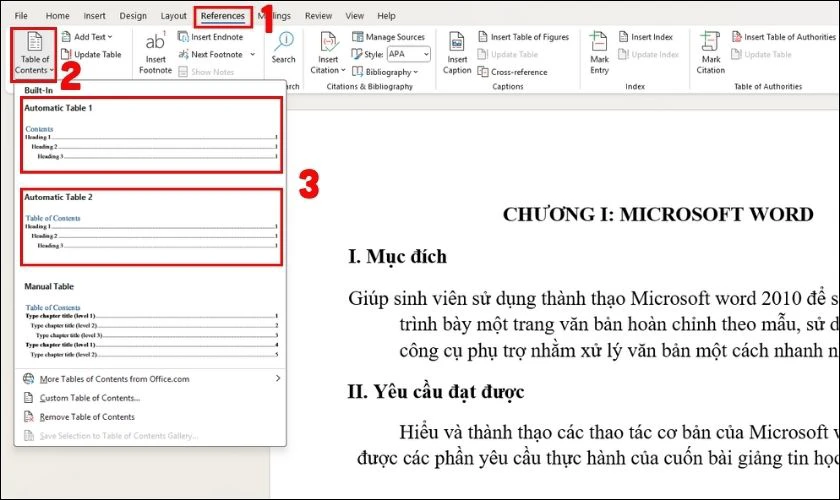Switch to the Review tab
The width and height of the screenshot is (840, 500).
(318, 16)
